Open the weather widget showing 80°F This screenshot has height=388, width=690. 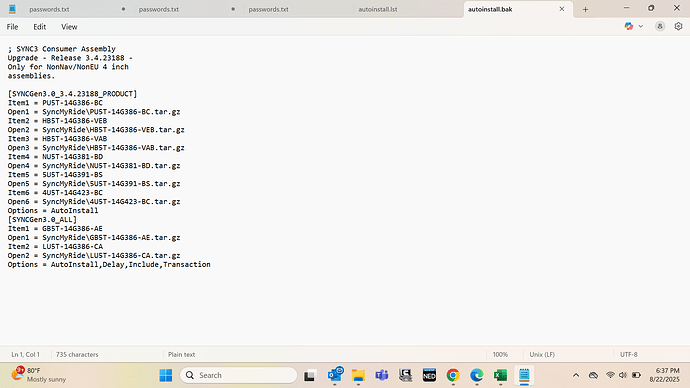point(39,375)
